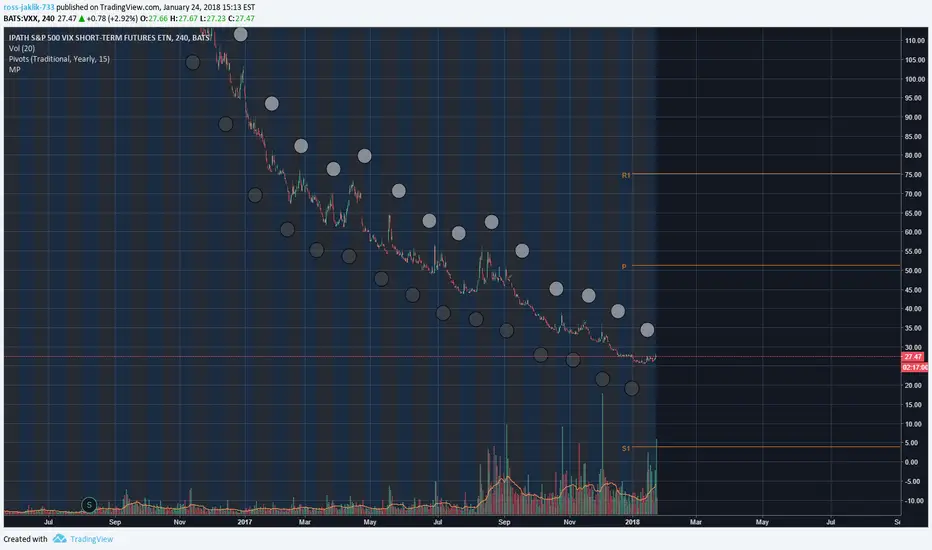
Task: Click the 2017 label on time axis
Action: click(245, 522)
